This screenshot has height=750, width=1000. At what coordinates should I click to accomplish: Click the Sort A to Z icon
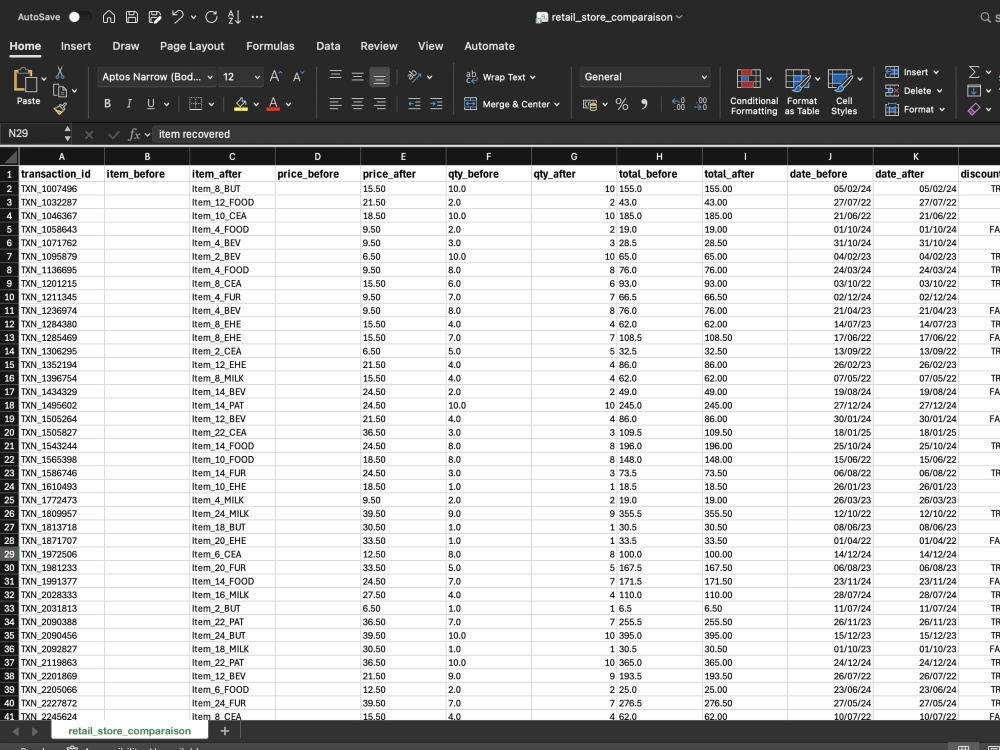(x=234, y=17)
